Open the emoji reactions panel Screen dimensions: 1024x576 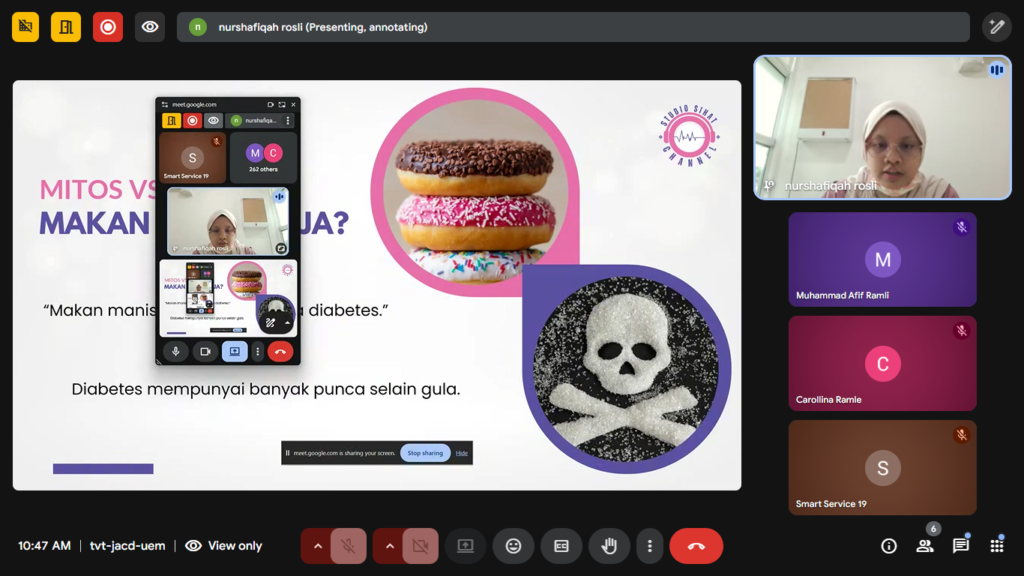click(x=513, y=546)
